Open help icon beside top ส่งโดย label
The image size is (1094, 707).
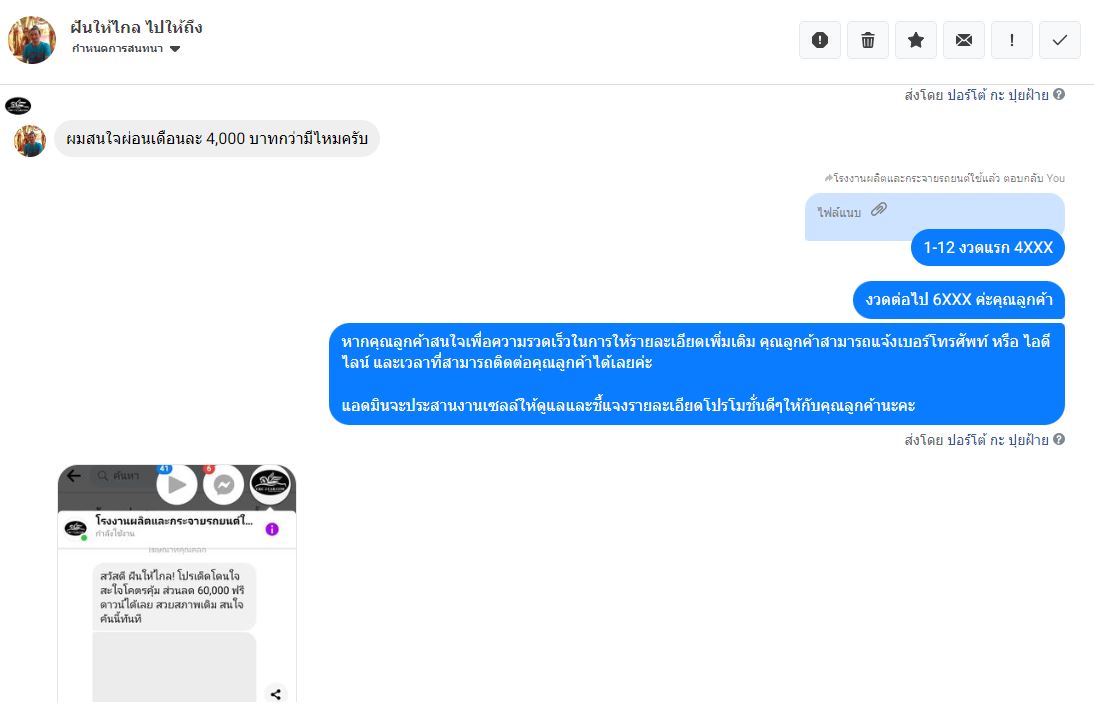(1059, 94)
